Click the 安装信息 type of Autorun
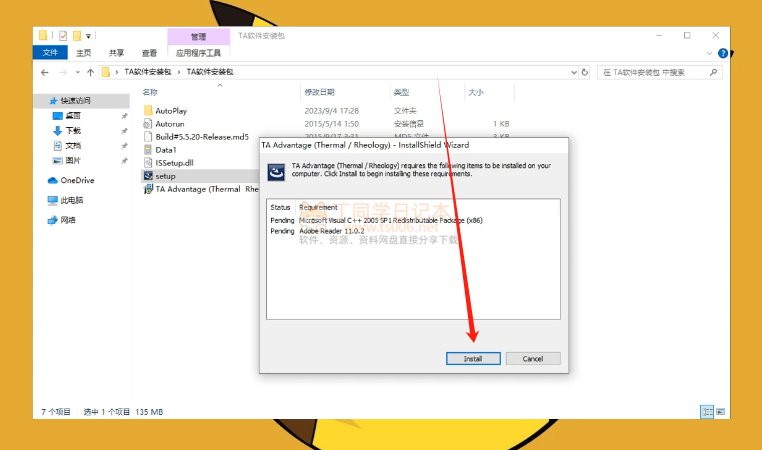This screenshot has height=450, width=762. point(408,124)
